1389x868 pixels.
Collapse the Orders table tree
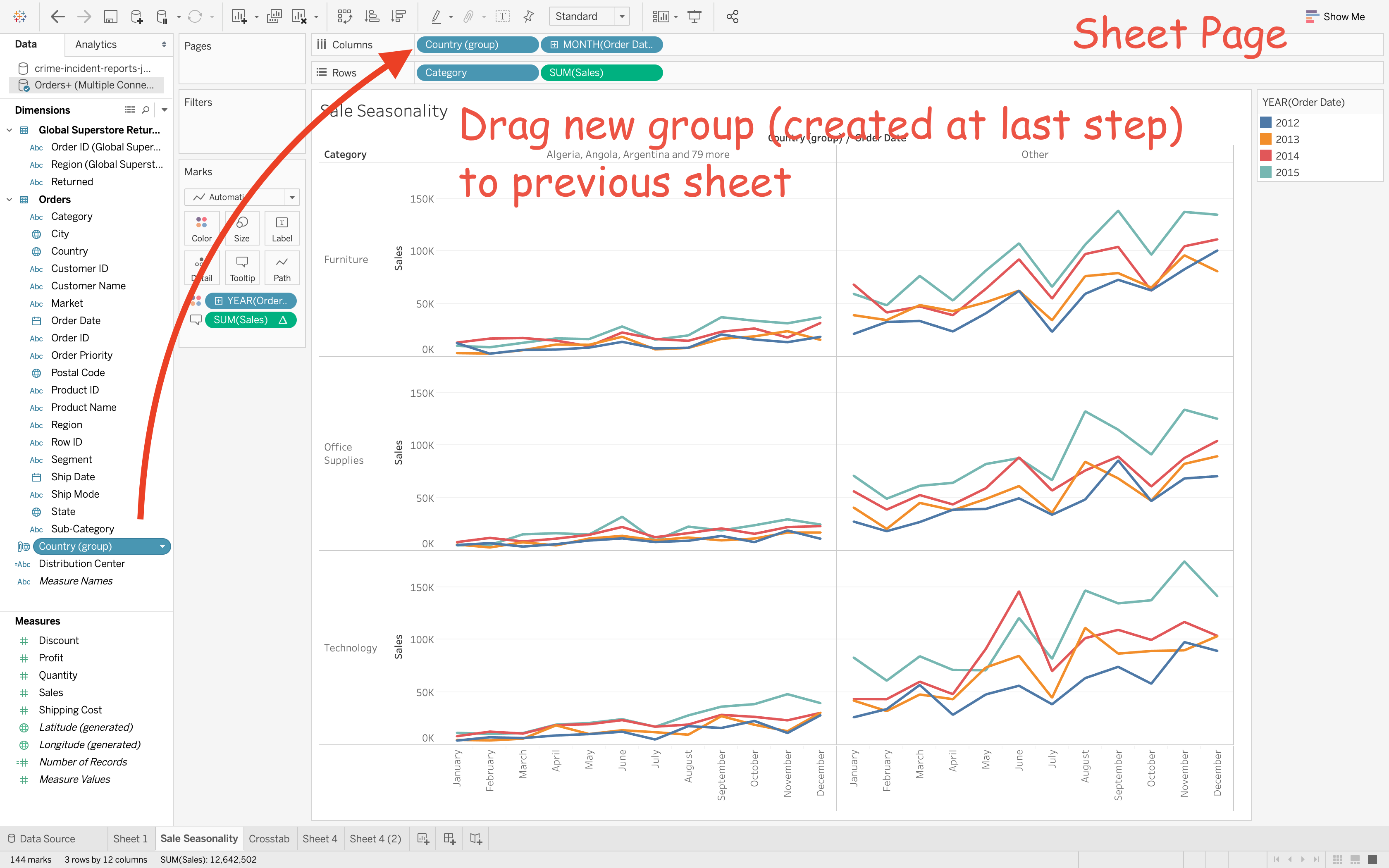pos(9,199)
